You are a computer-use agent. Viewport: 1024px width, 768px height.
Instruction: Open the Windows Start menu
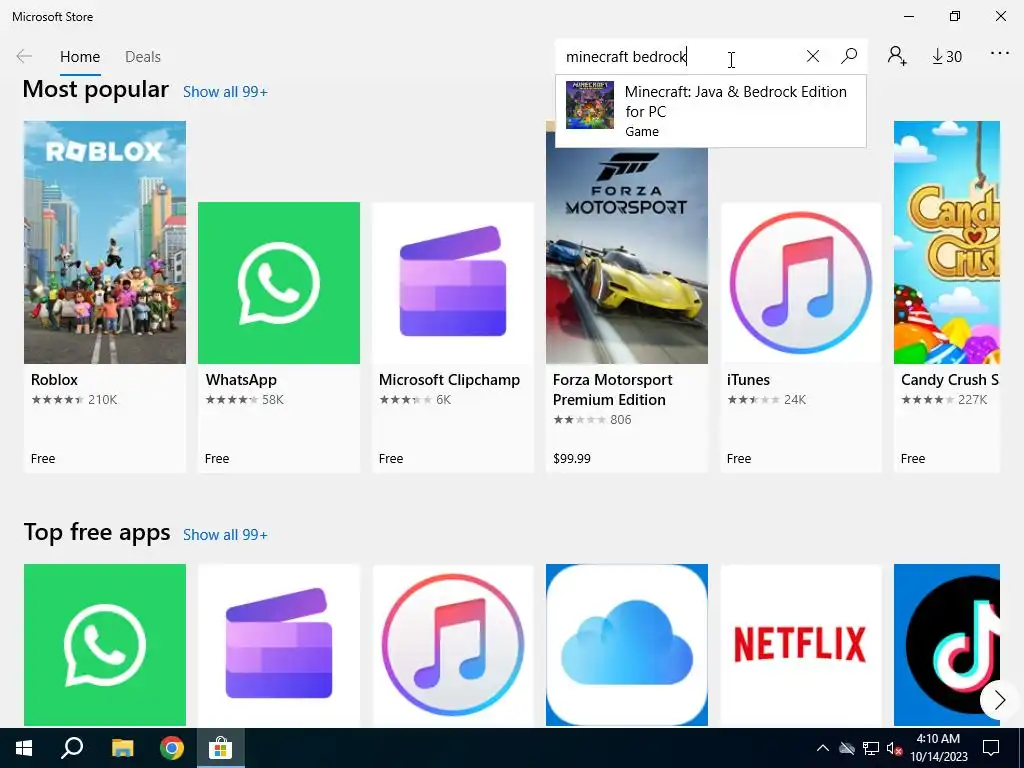pos(24,748)
